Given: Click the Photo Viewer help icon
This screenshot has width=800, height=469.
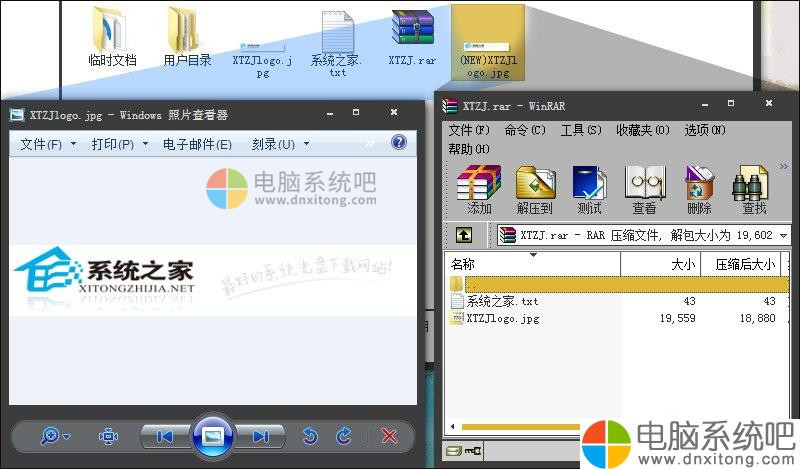Looking at the screenshot, I should [398, 142].
